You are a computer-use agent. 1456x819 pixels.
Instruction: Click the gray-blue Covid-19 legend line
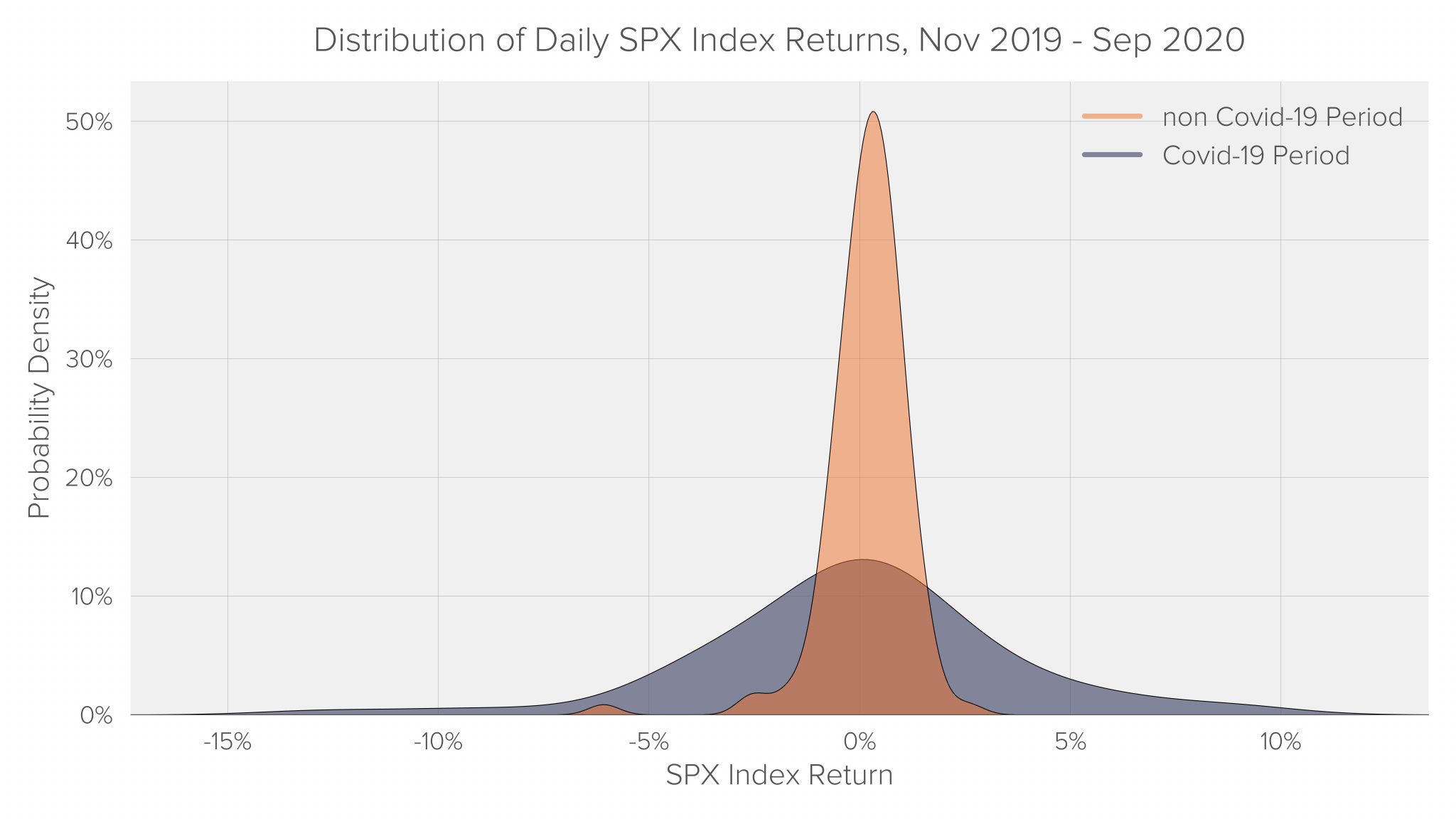point(1112,155)
